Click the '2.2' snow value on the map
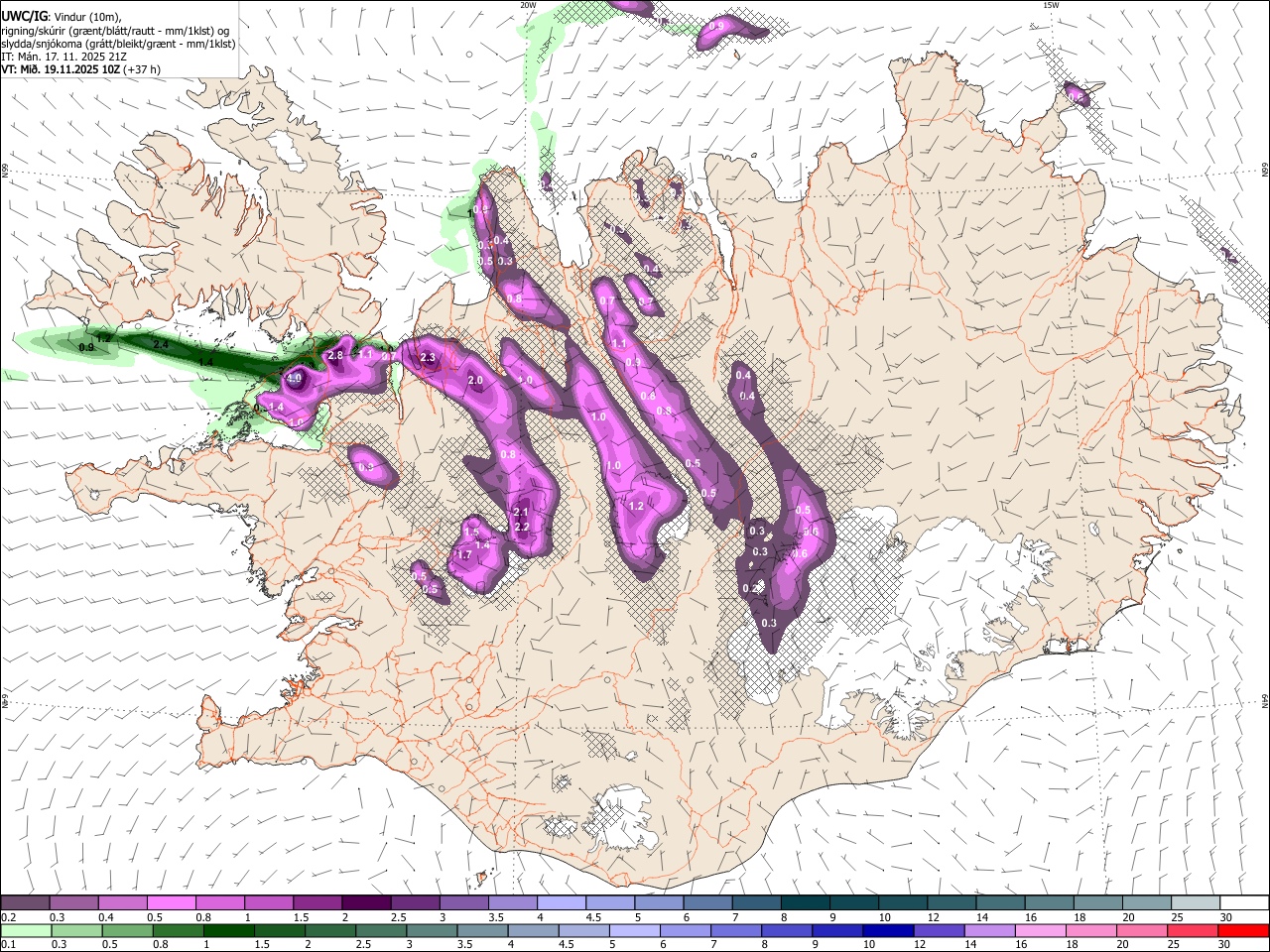Image resolution: width=1270 pixels, height=952 pixels. click(522, 527)
